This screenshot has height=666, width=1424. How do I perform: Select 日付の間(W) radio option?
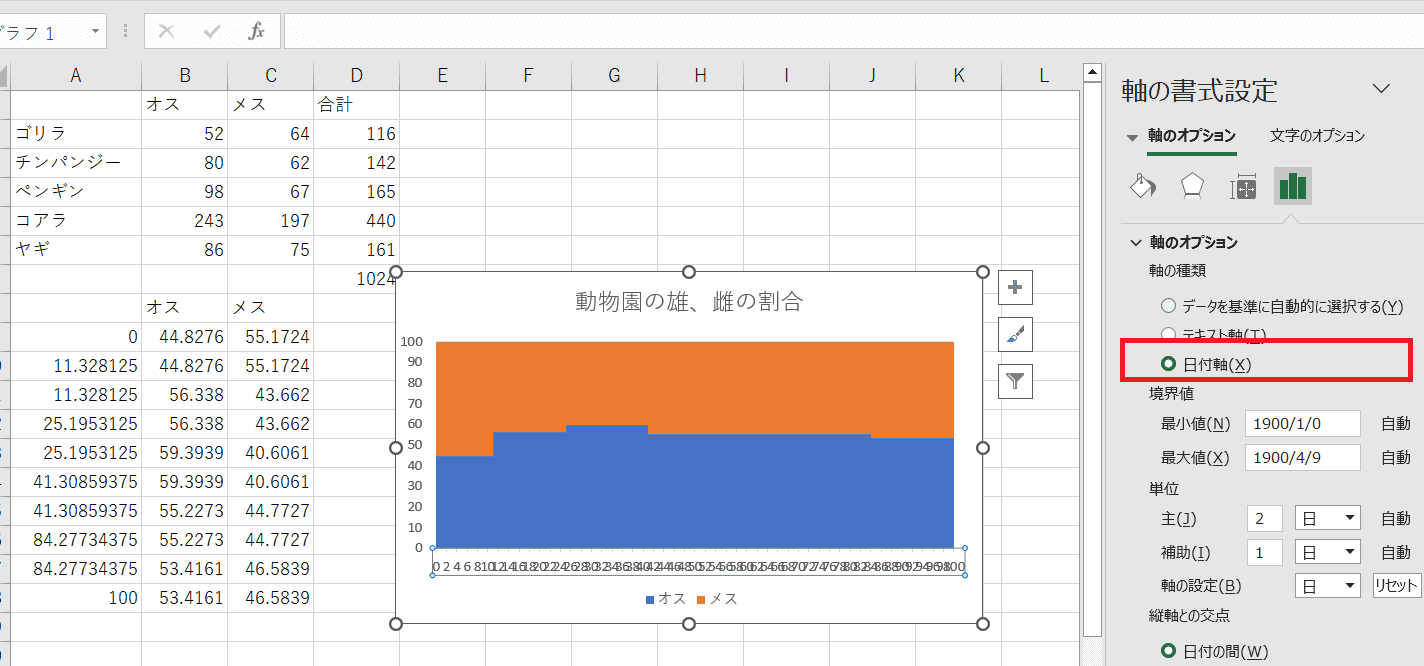[1168, 651]
